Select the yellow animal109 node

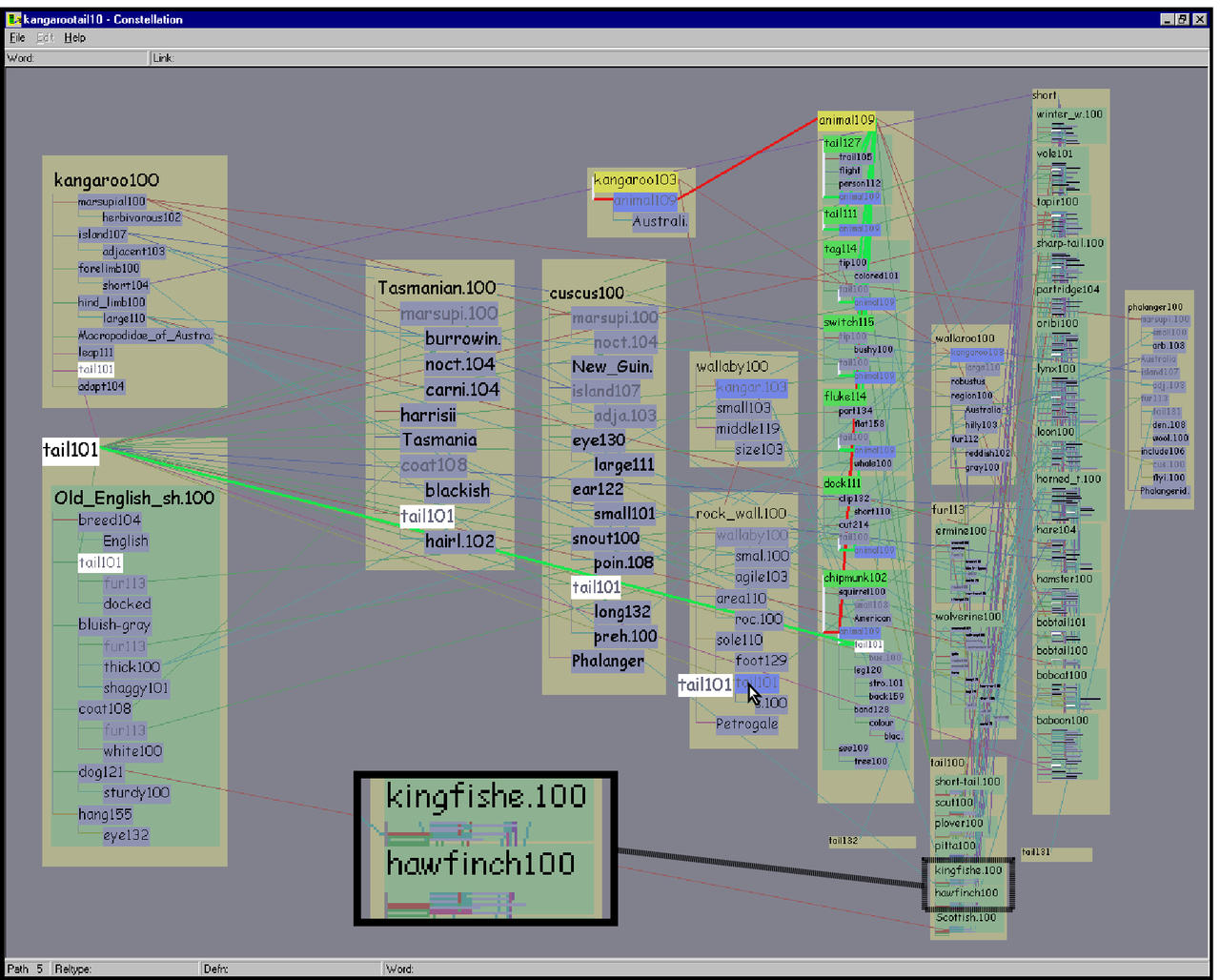tap(845, 120)
